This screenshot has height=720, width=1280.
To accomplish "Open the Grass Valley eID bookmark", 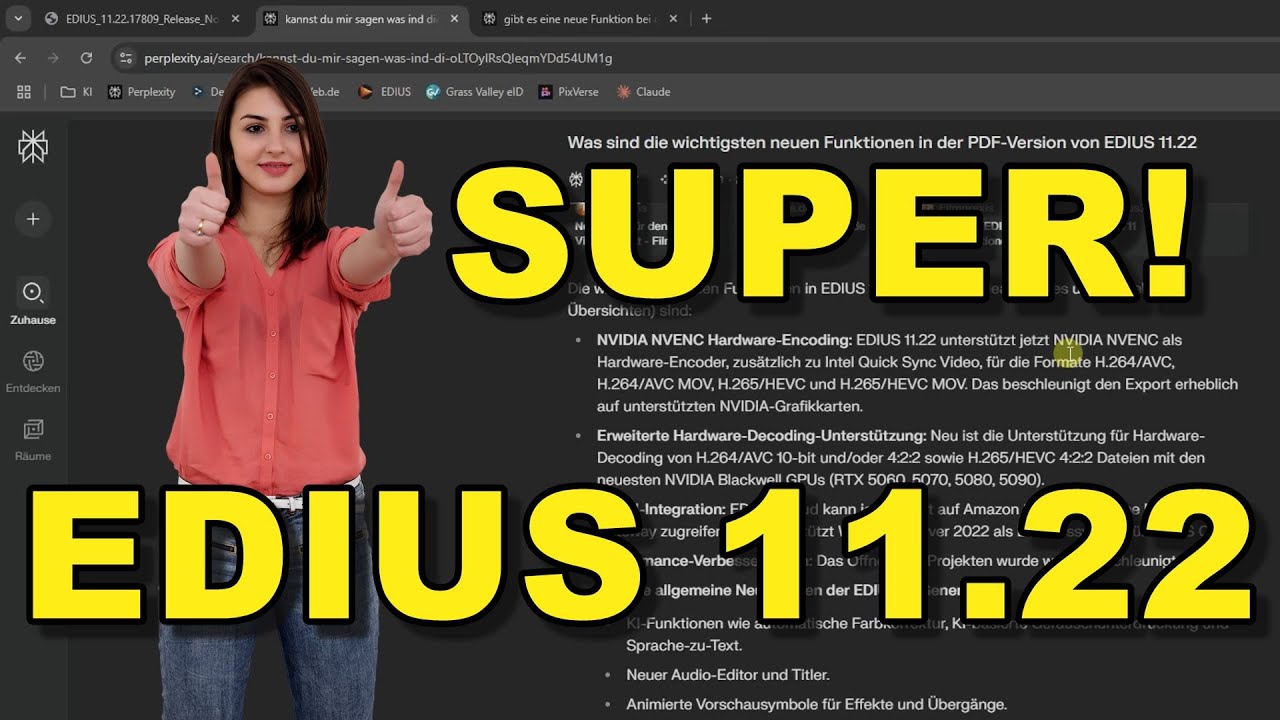I will (x=474, y=92).
